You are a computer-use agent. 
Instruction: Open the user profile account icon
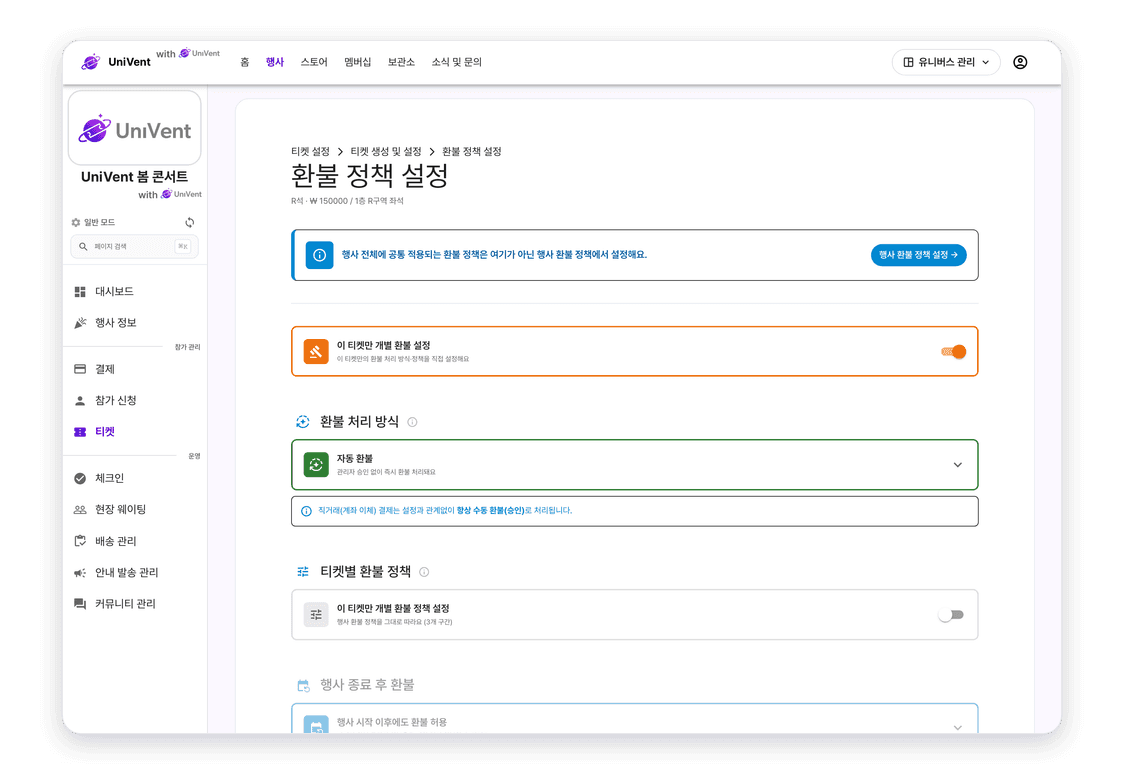pos(1020,62)
